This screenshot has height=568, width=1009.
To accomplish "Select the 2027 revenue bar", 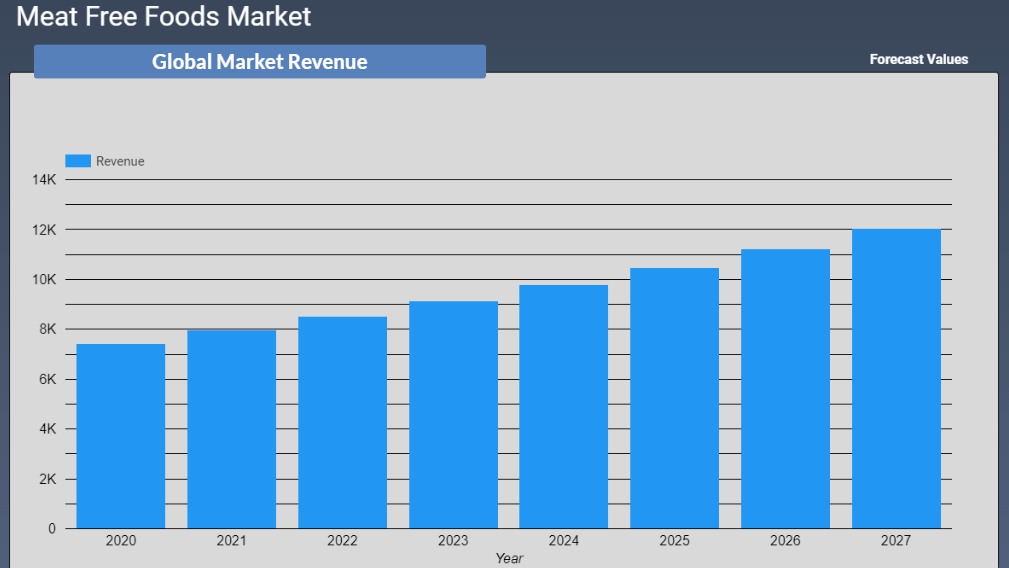I will click(x=896, y=379).
